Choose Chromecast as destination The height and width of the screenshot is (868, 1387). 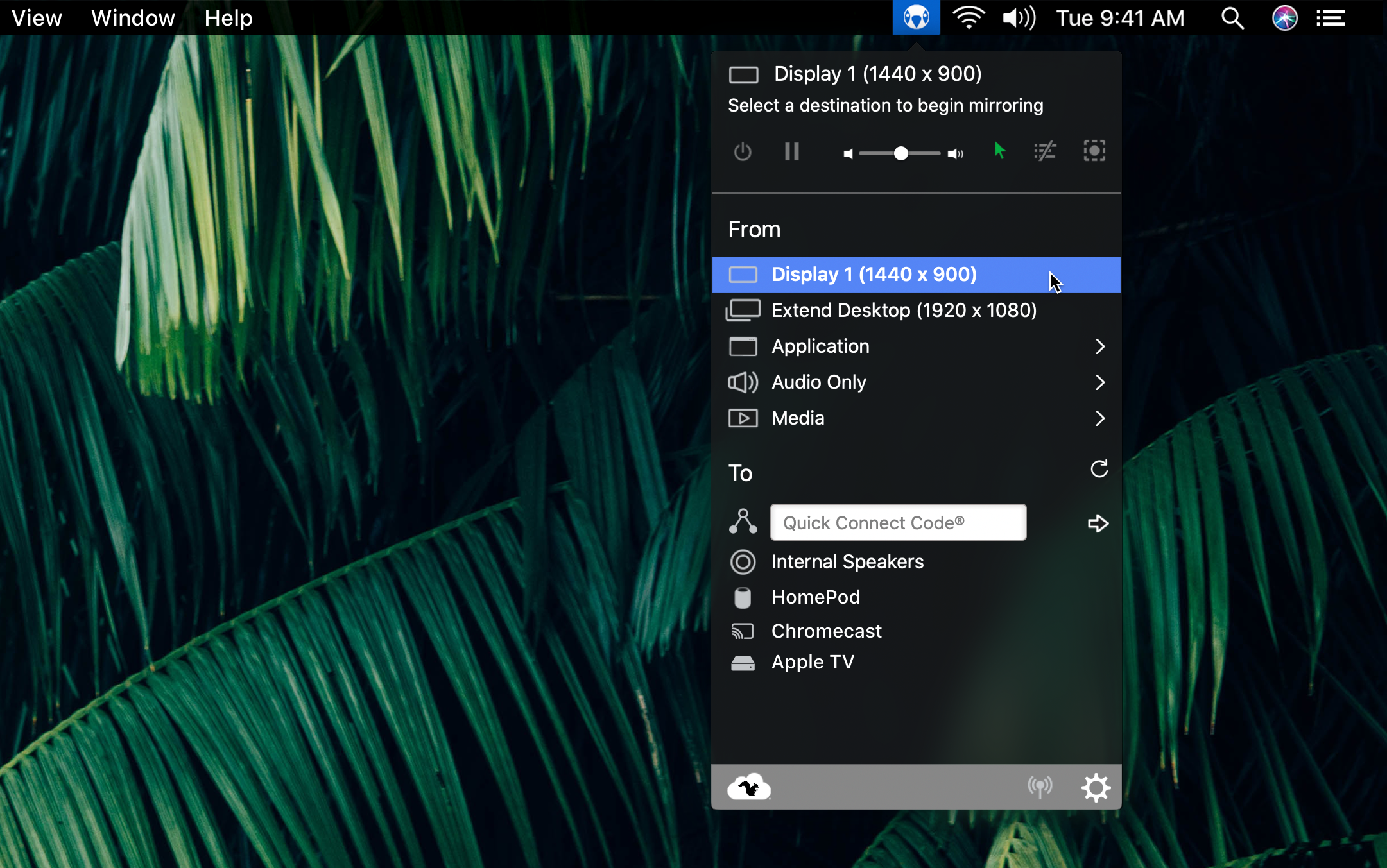tap(826, 631)
